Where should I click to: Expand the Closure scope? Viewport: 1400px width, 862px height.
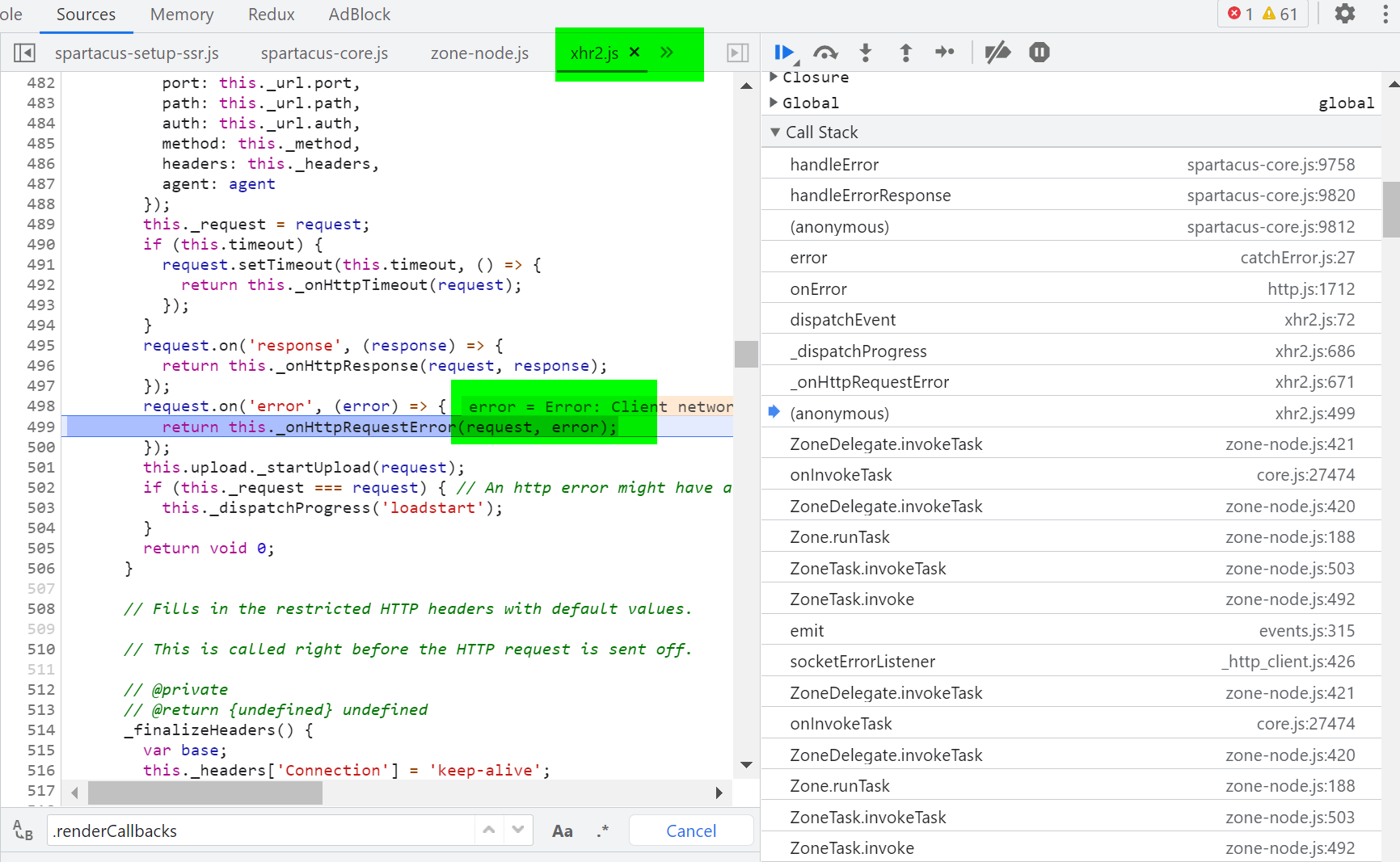point(774,77)
